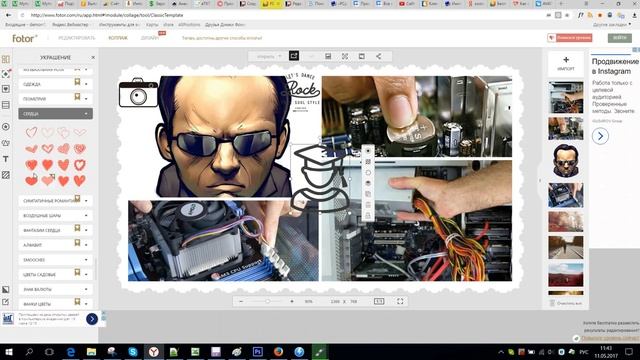Open Firefox from the Windows taskbar
This screenshot has height=360, width=640.
tap(278, 351)
